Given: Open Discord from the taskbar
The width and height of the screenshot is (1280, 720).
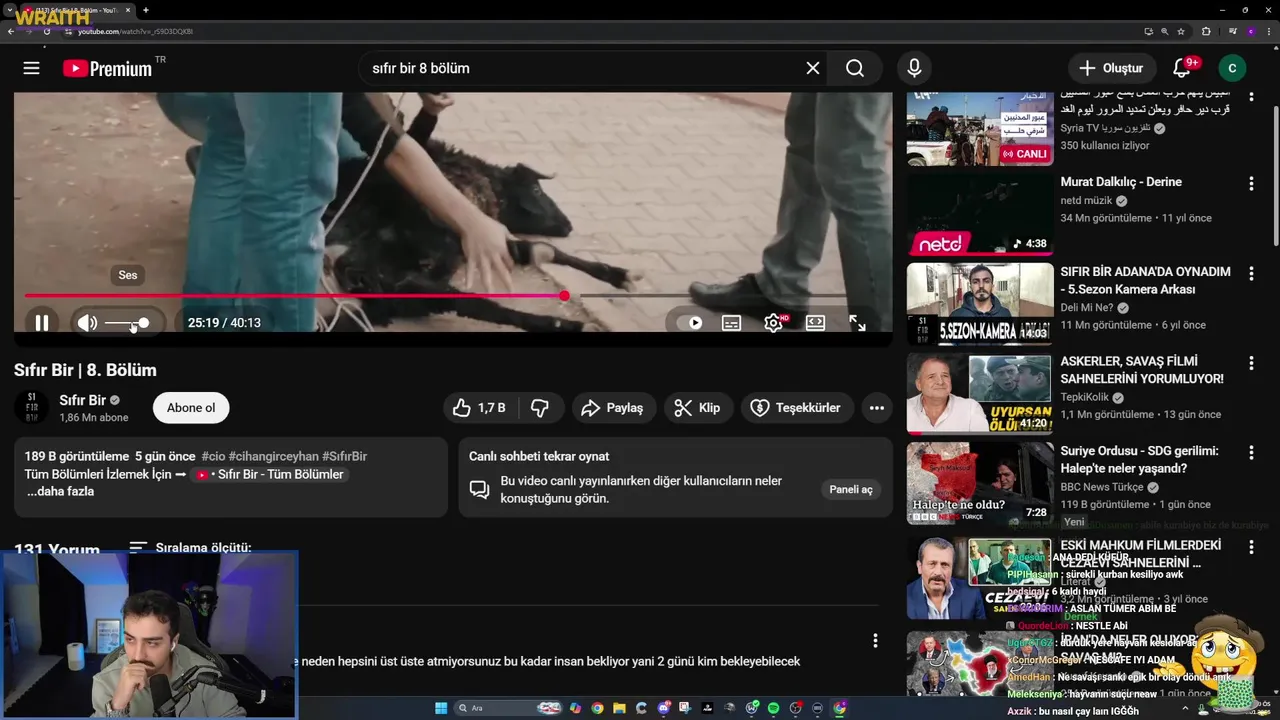Looking at the screenshot, I should 664,708.
